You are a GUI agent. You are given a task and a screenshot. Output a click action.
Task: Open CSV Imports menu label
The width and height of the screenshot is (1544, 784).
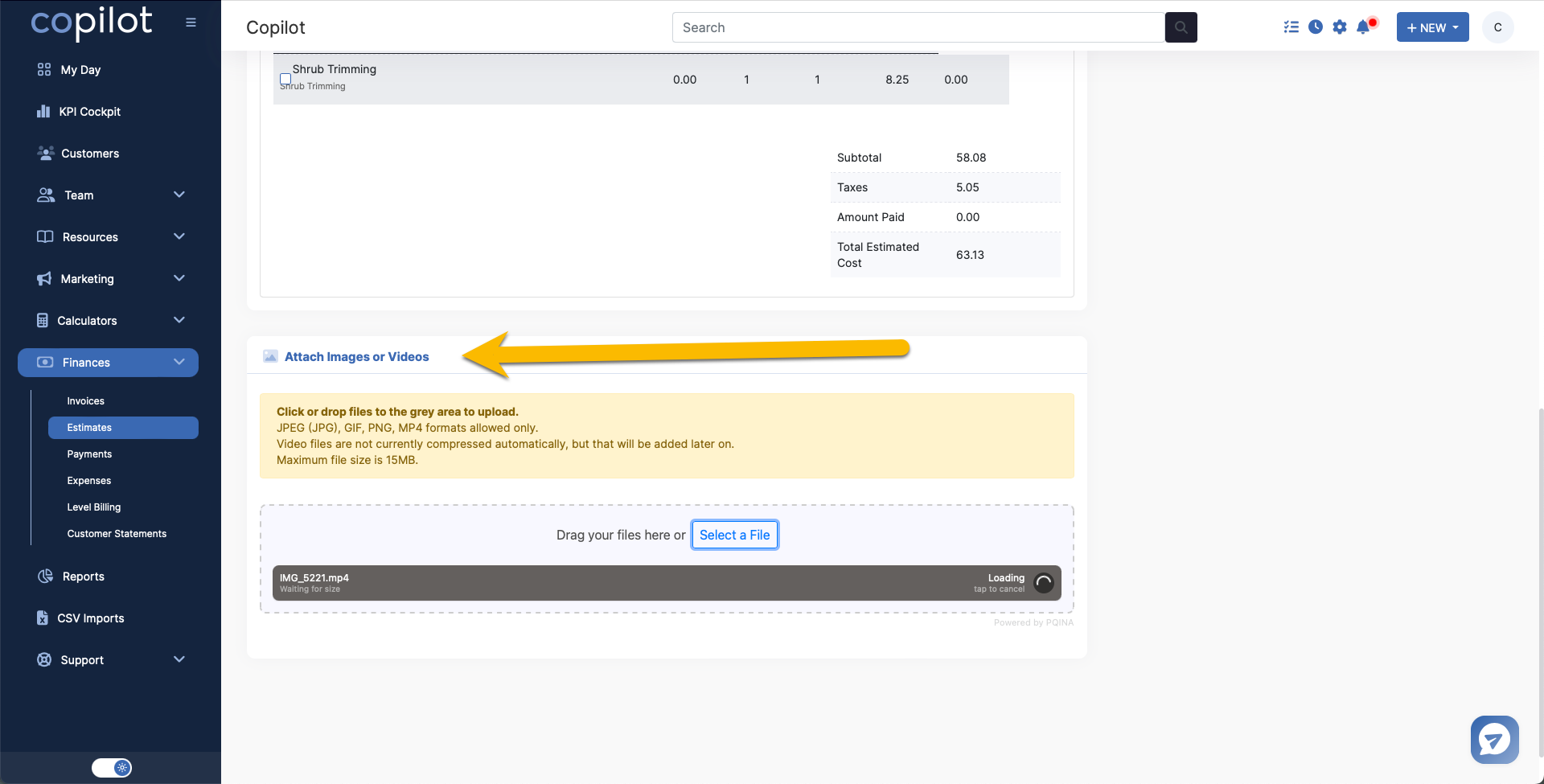pyautogui.click(x=91, y=618)
